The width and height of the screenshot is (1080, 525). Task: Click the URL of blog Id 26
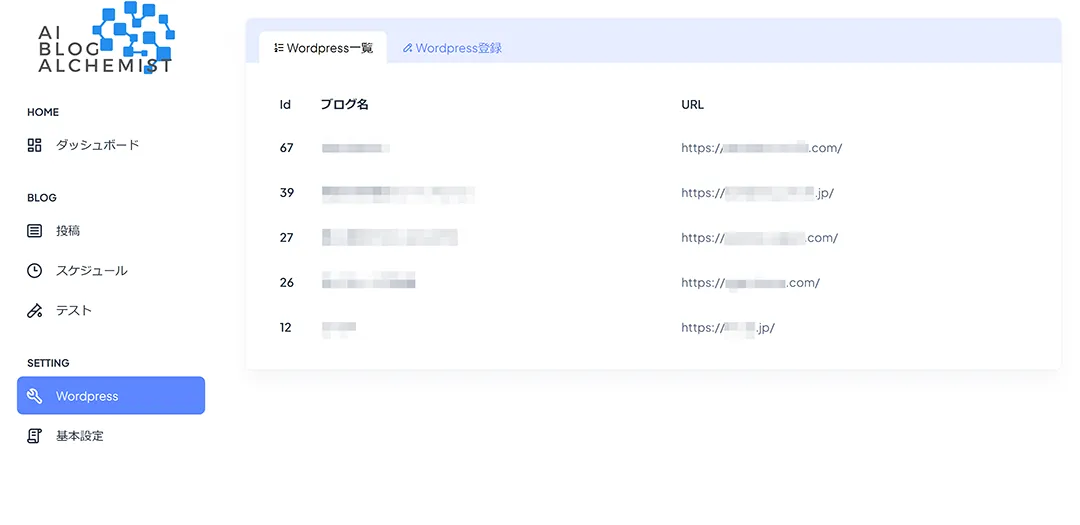tap(750, 283)
